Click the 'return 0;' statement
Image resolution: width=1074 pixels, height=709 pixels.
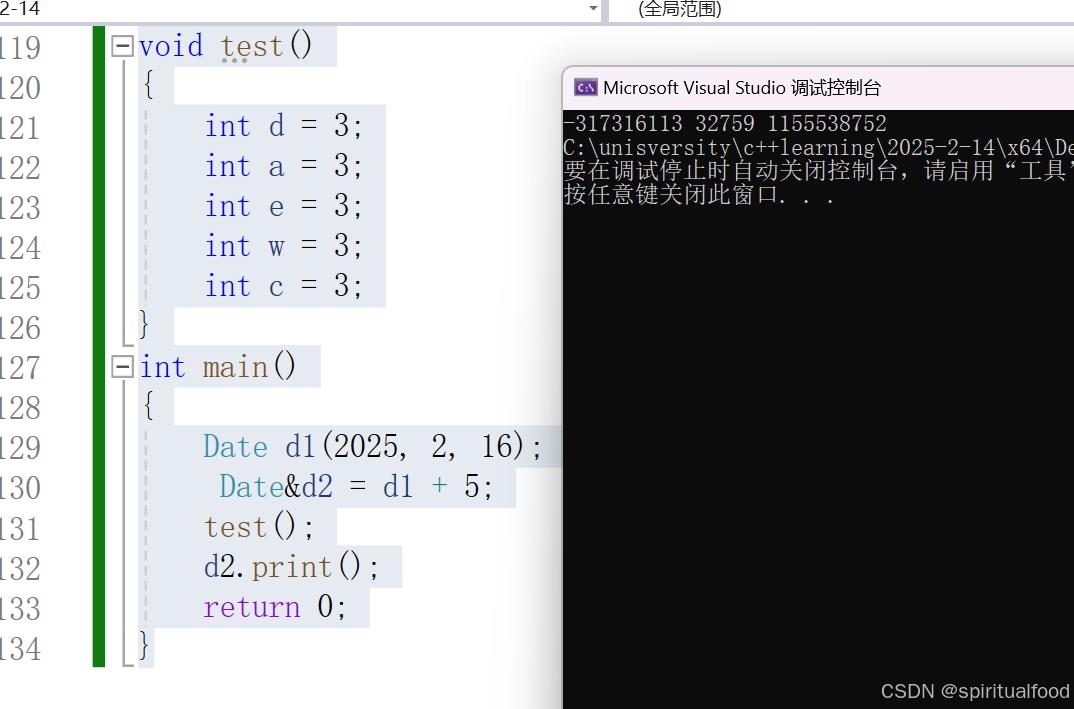(x=275, y=608)
